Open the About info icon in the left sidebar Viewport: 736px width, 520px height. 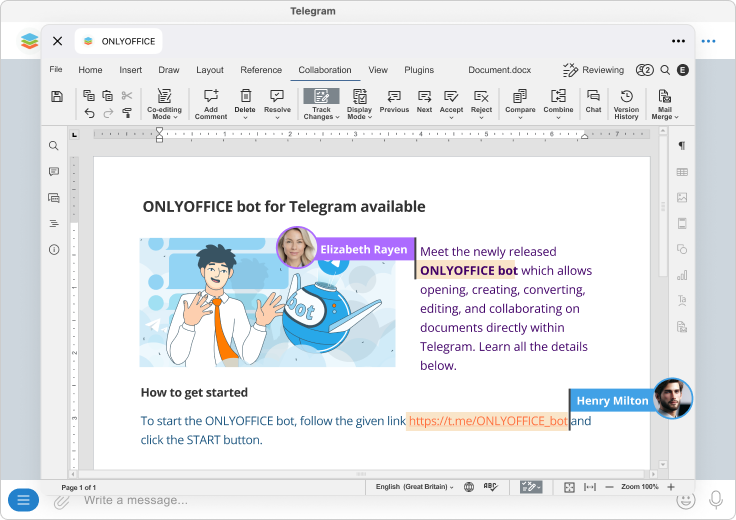pyautogui.click(x=54, y=249)
